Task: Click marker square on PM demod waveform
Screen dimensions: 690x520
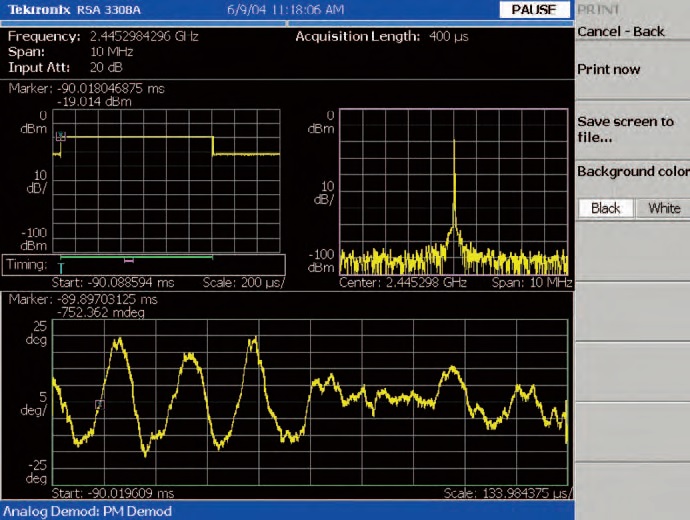Action: coord(98,404)
